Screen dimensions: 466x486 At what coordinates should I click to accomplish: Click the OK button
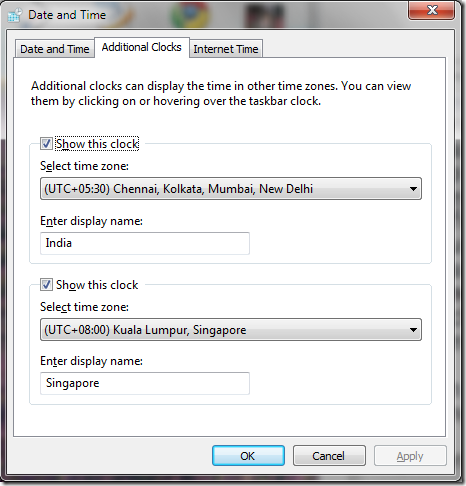pos(248,456)
